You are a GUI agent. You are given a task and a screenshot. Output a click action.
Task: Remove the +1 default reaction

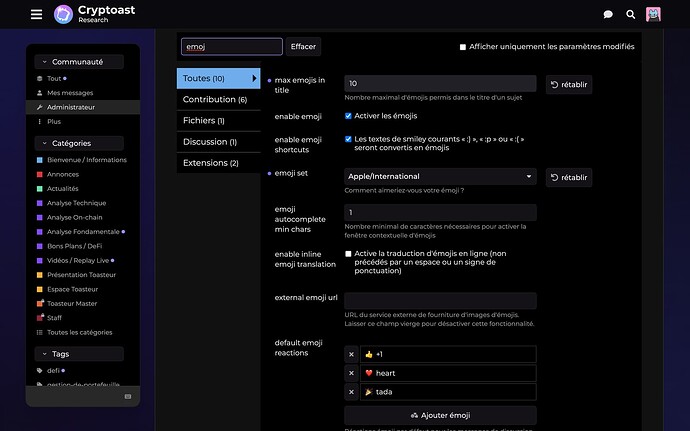coord(351,354)
